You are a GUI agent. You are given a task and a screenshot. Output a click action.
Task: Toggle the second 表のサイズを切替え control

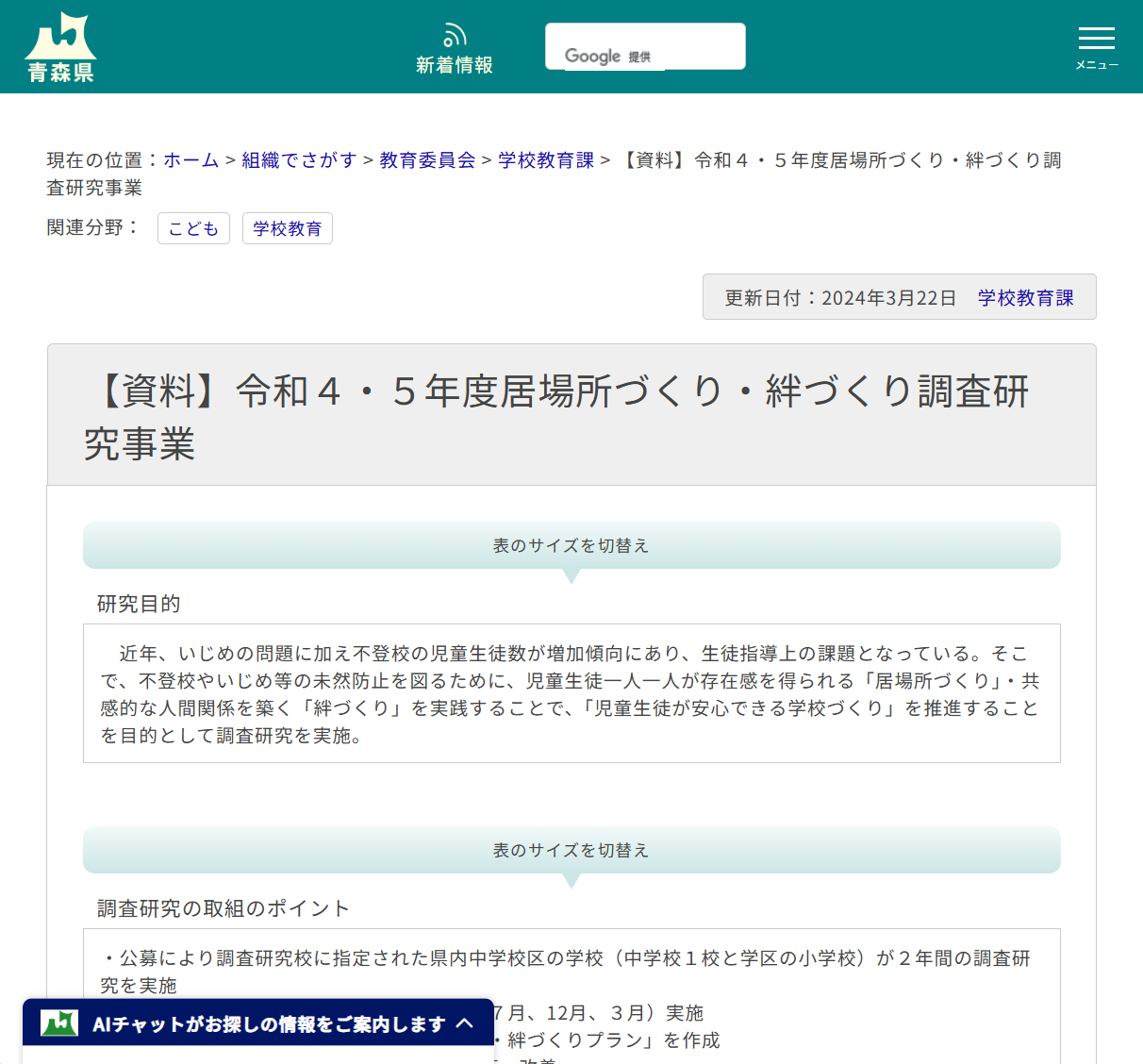point(571,850)
